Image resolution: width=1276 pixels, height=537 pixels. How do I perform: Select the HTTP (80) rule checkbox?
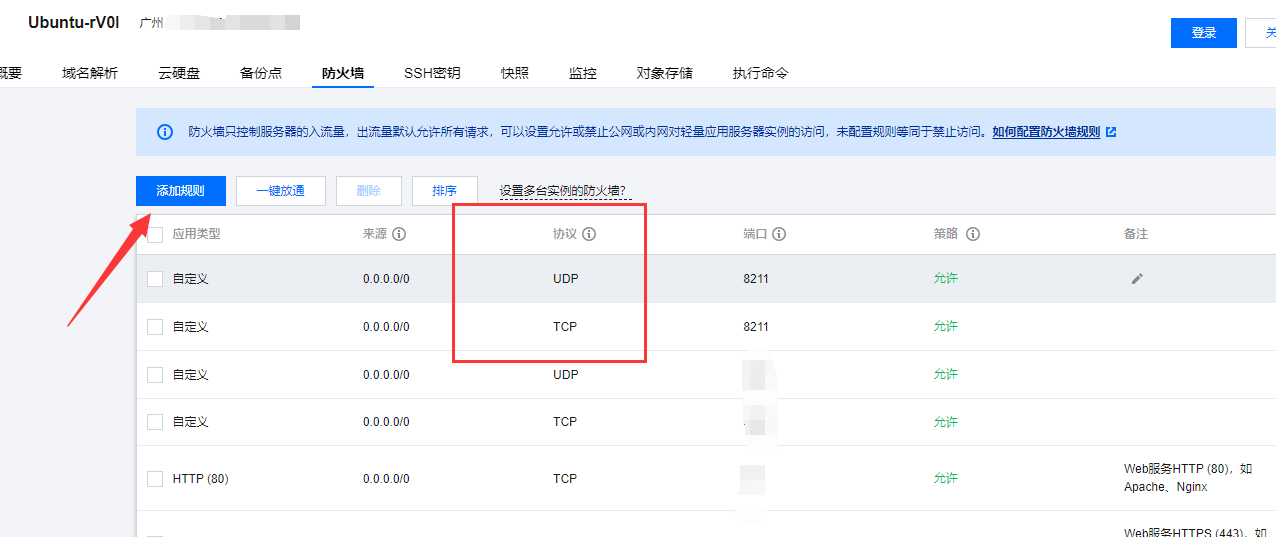point(155,479)
